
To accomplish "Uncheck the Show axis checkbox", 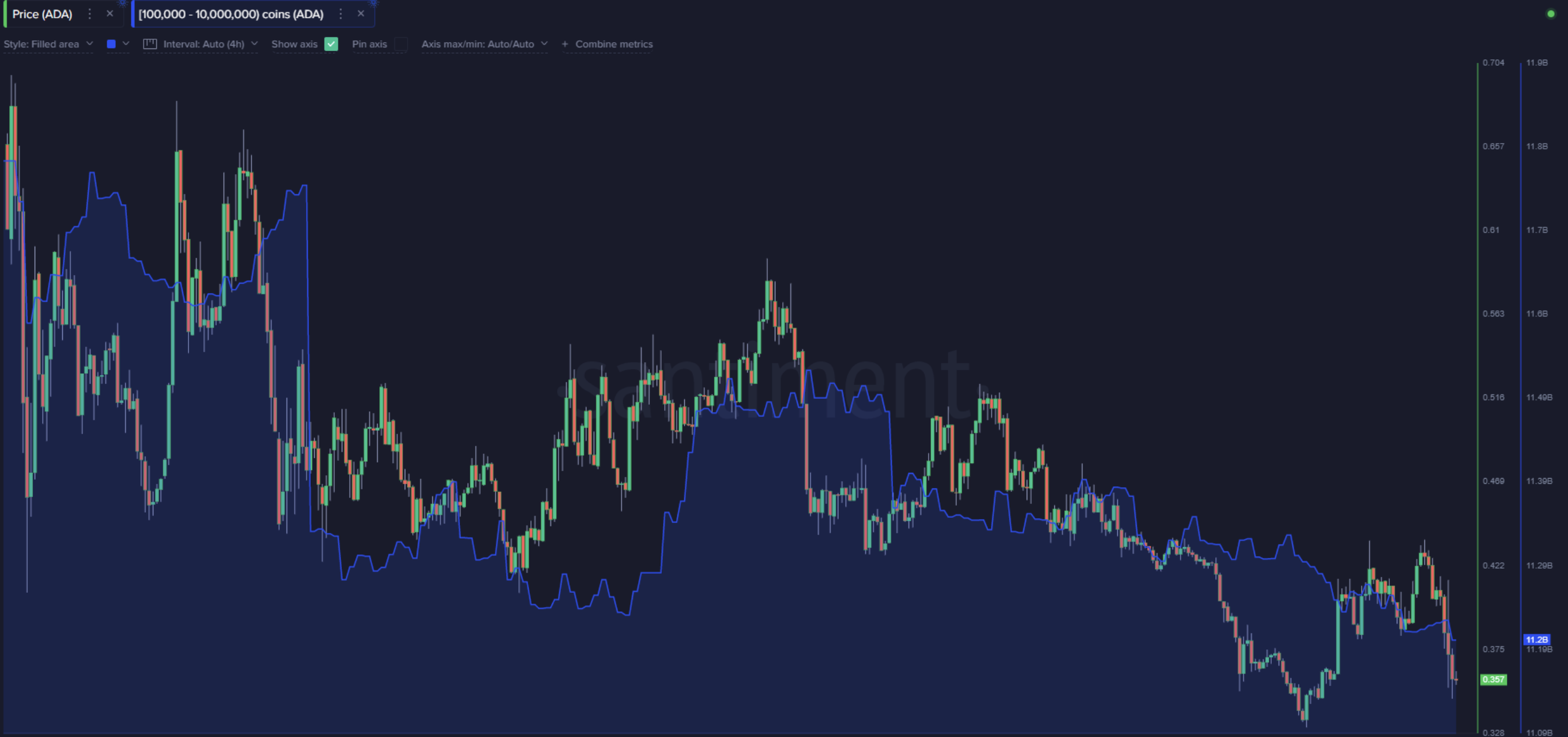I will tap(331, 44).
